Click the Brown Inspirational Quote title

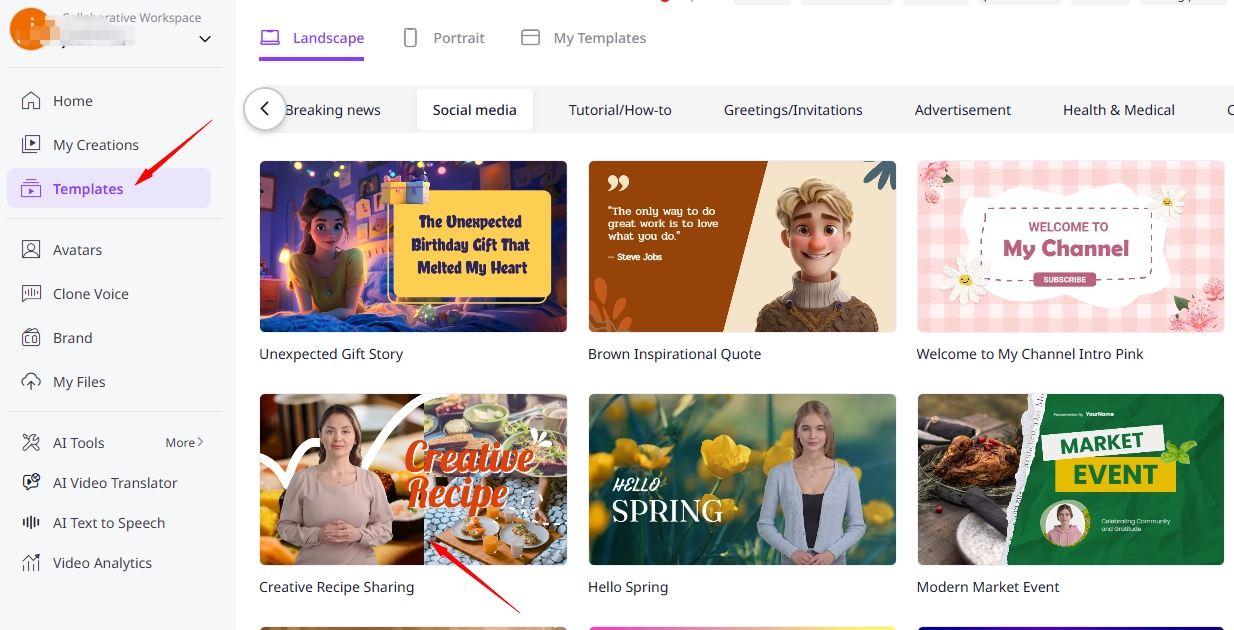(674, 354)
